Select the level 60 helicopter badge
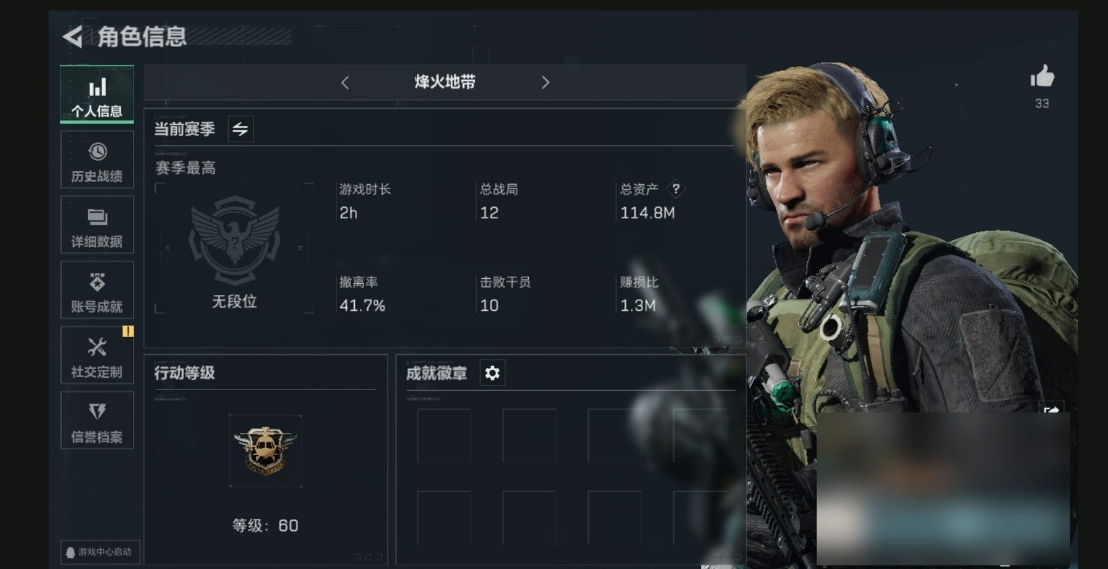Image resolution: width=1108 pixels, height=569 pixels. coord(265,450)
